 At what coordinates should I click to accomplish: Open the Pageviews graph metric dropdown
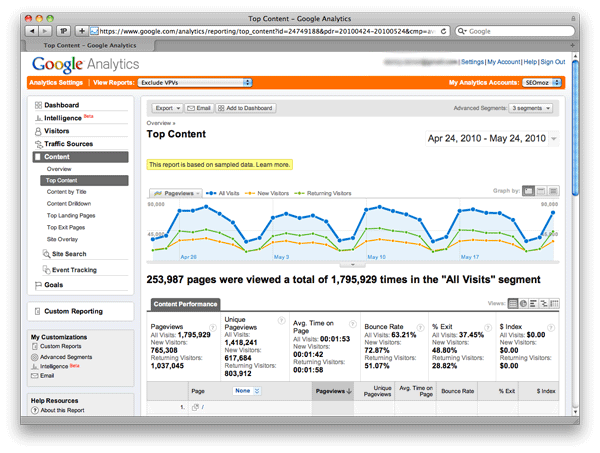coord(176,192)
